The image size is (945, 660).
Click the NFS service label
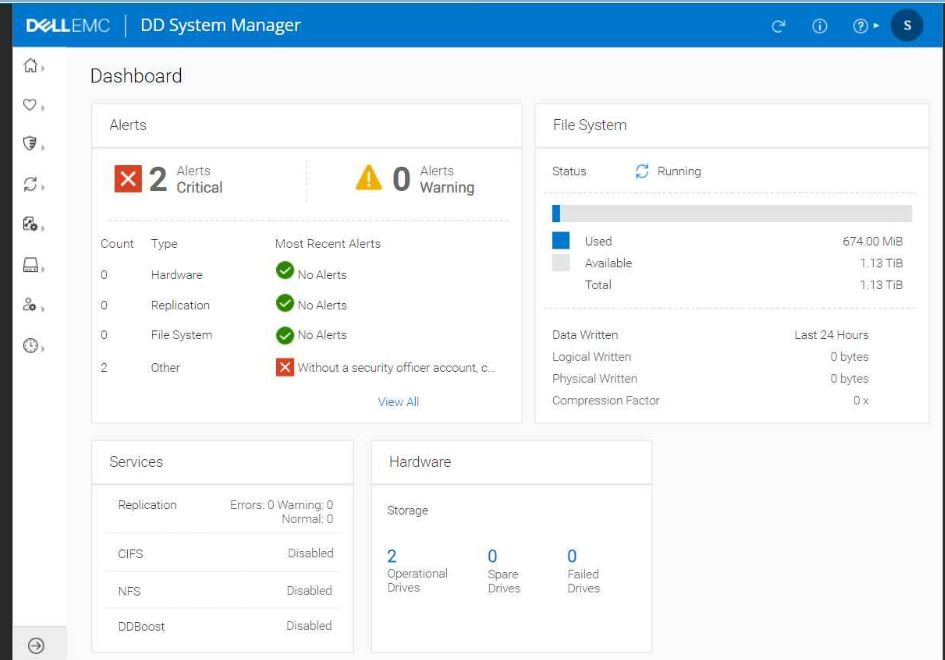pyautogui.click(x=129, y=591)
